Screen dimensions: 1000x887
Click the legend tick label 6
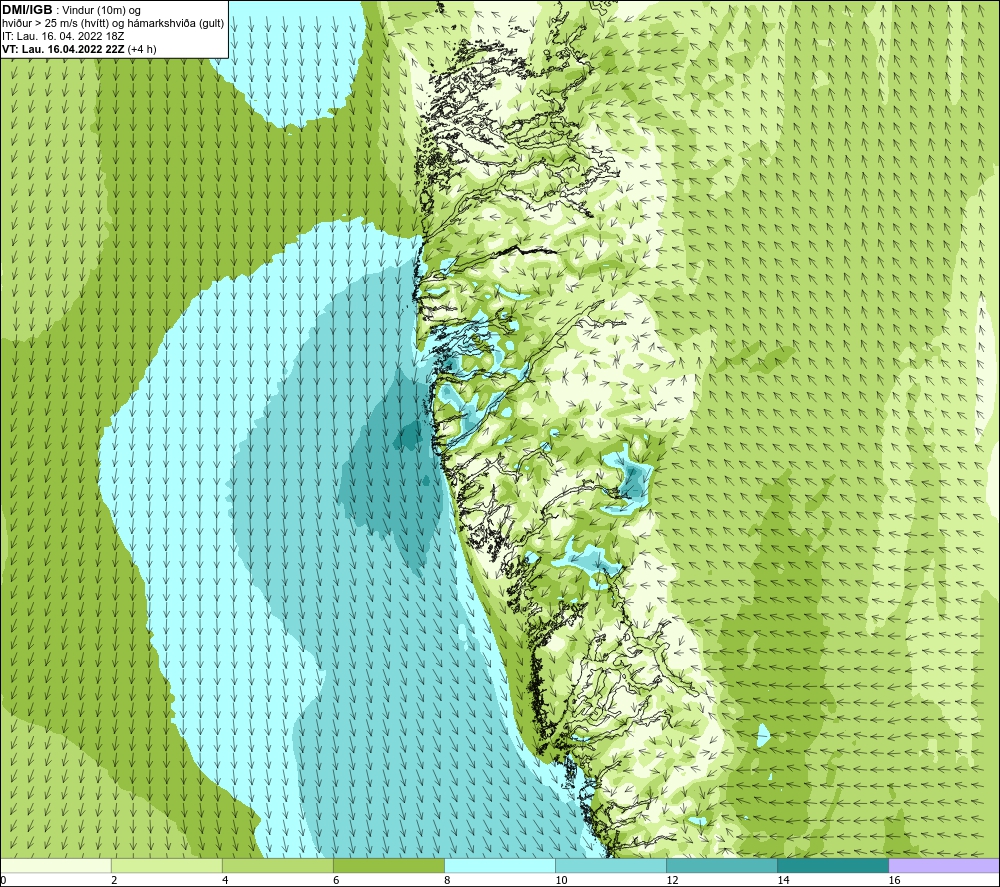336,881
